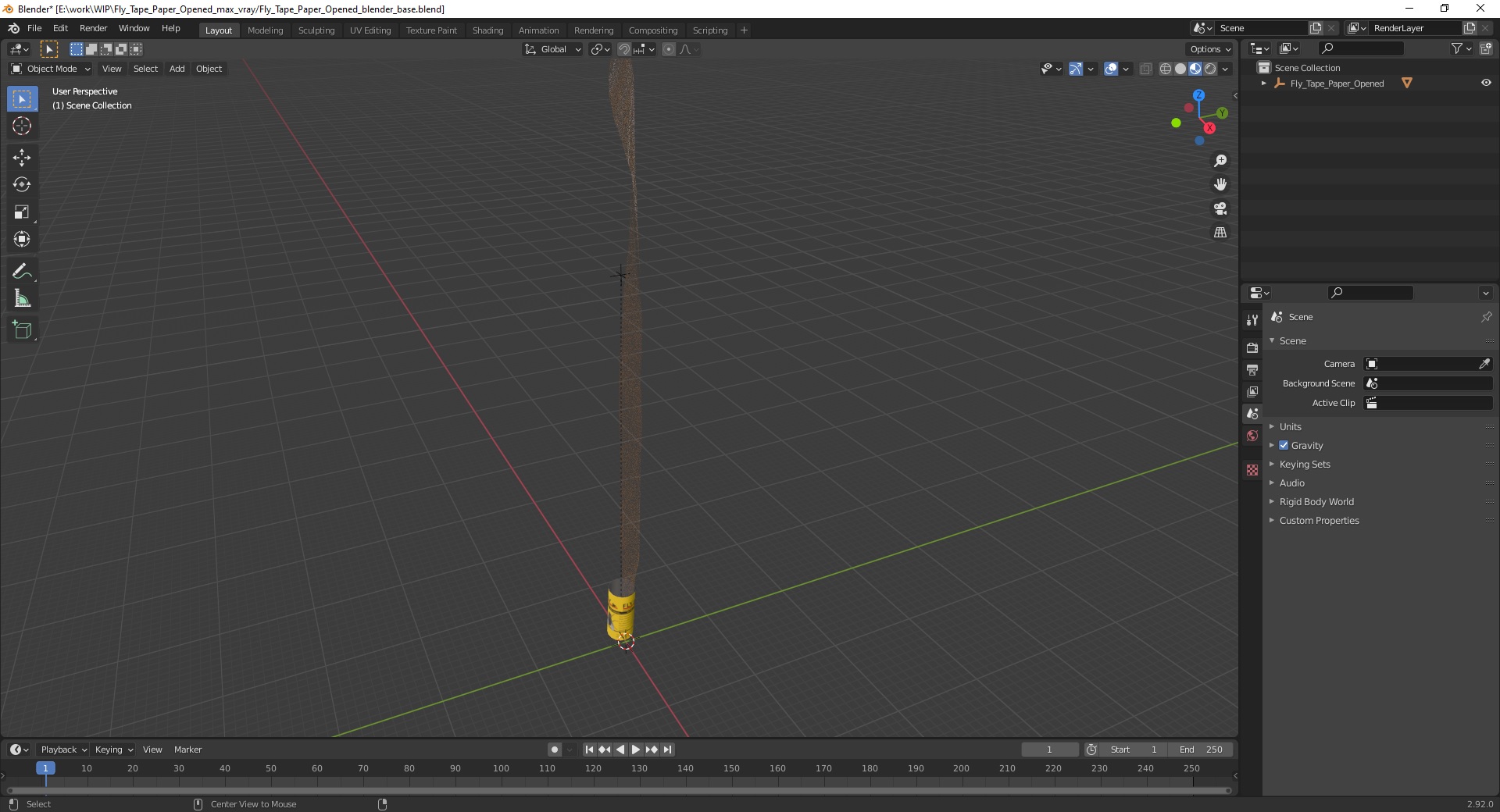This screenshot has height=812, width=1500.
Task: Expand the Rigid Body World panel
Action: pos(1316,501)
